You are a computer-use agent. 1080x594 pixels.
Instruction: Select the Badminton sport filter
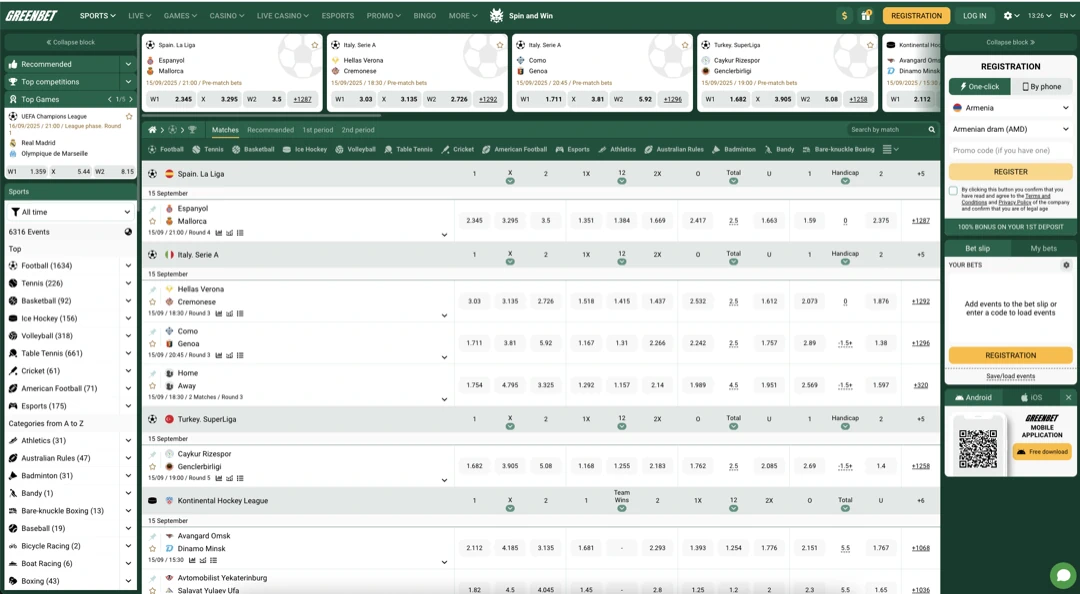point(734,150)
